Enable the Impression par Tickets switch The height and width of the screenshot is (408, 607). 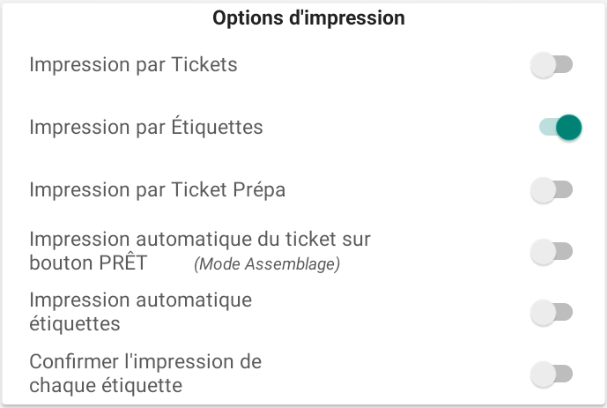pos(551,66)
